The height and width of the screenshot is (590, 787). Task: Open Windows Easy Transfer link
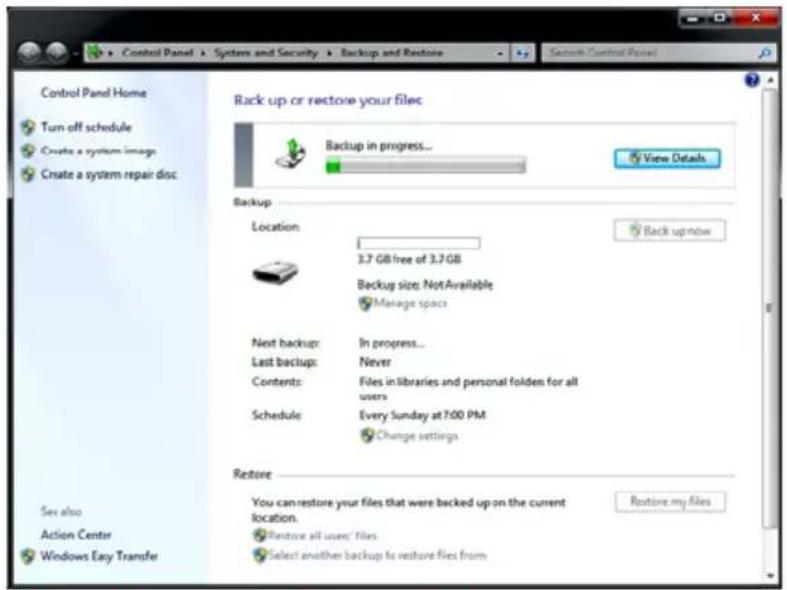(x=99, y=556)
